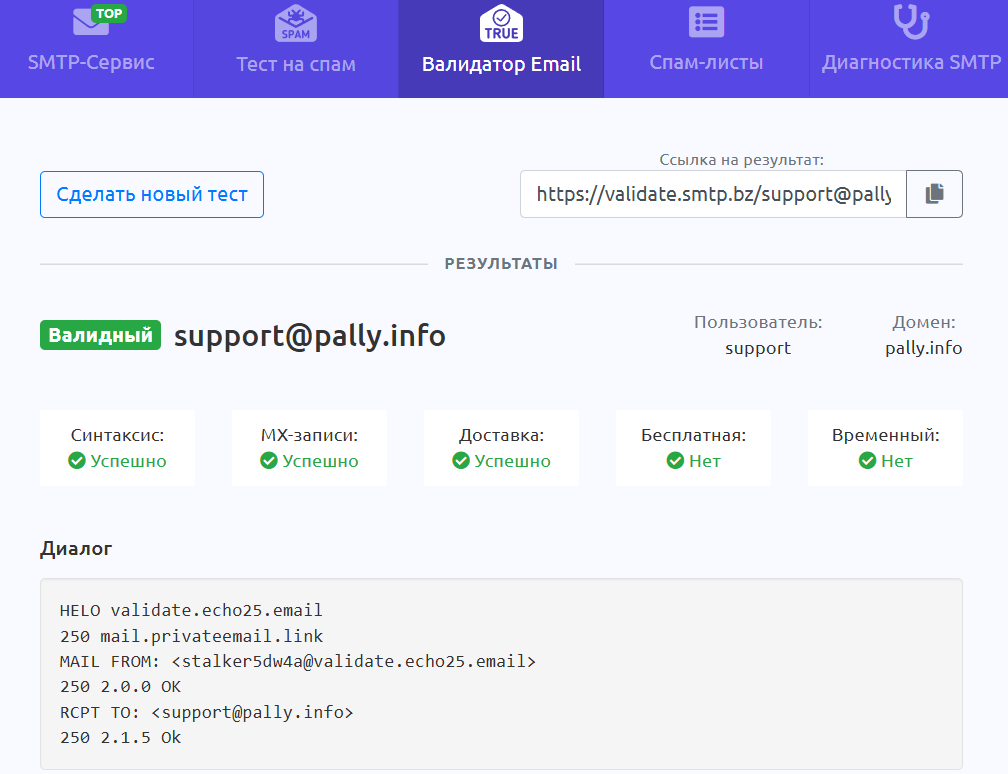Click the TRUE validator envelope icon
The image size is (1008, 774).
click(501, 23)
